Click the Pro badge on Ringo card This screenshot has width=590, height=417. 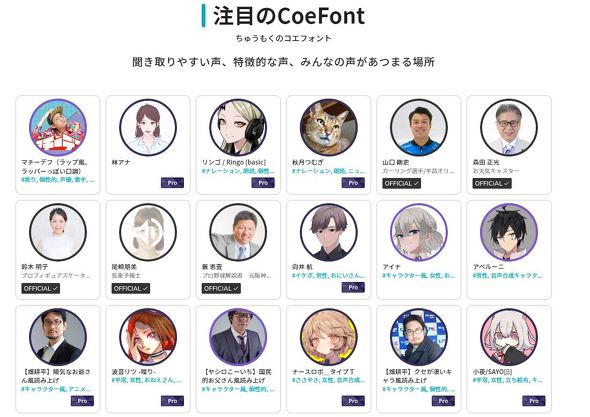[x=263, y=183]
